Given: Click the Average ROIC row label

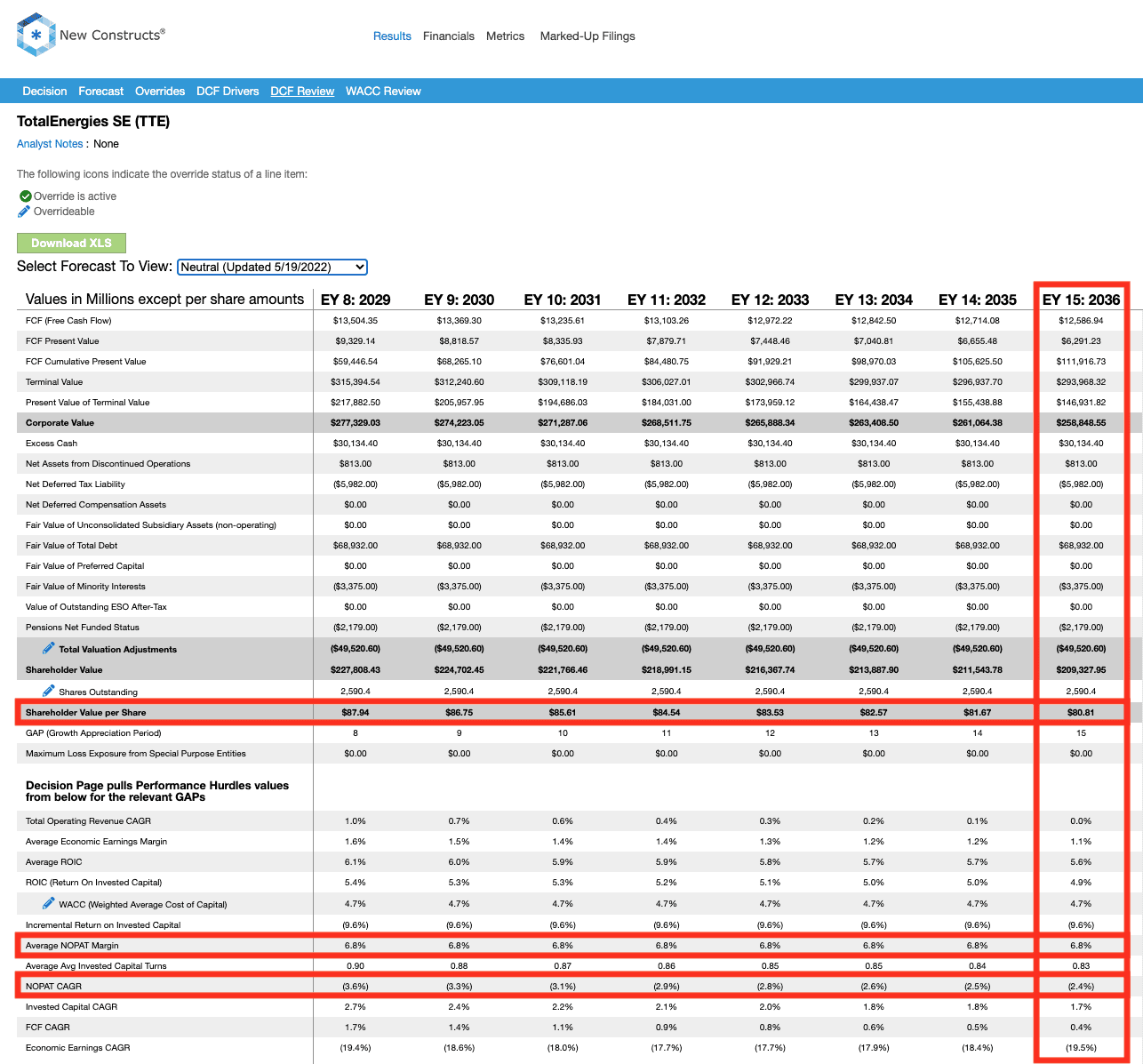Looking at the screenshot, I should [x=54, y=862].
